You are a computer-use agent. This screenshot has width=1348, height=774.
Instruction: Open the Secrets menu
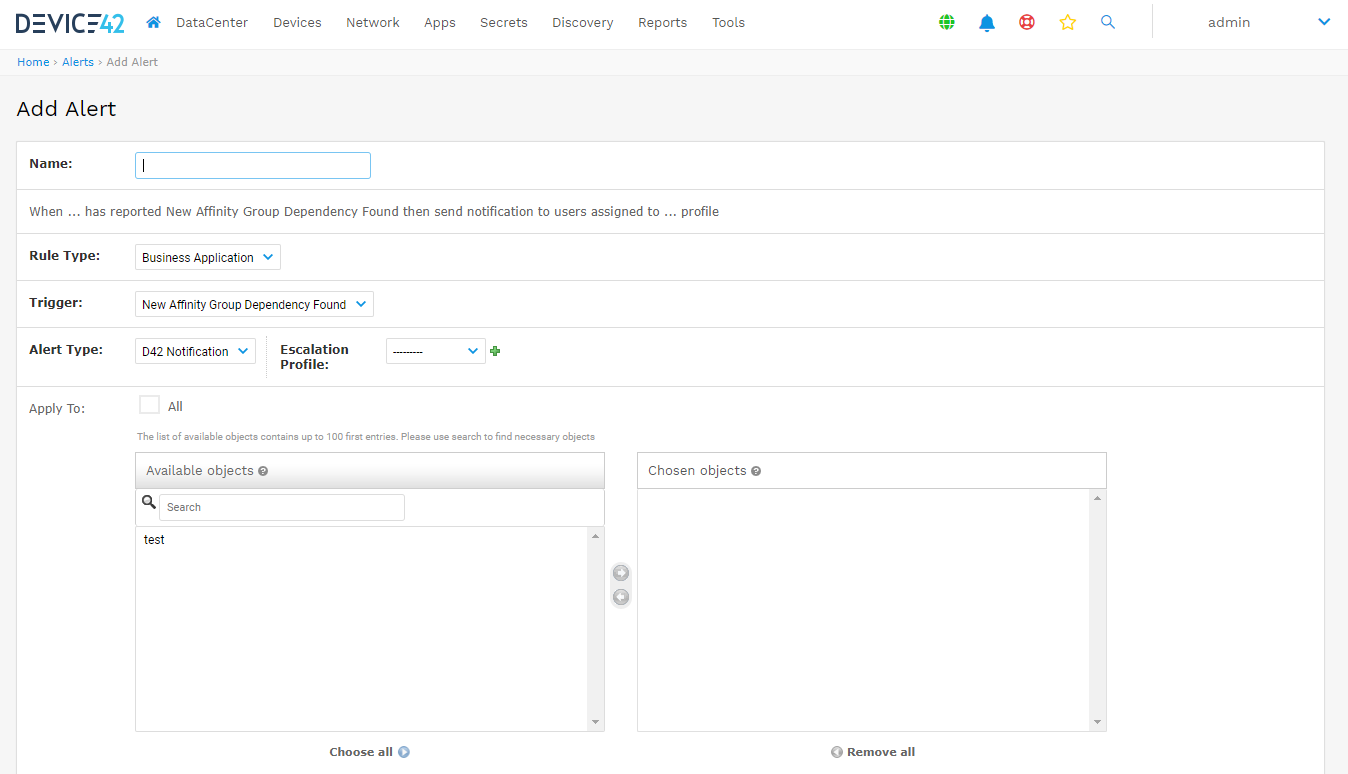504,22
